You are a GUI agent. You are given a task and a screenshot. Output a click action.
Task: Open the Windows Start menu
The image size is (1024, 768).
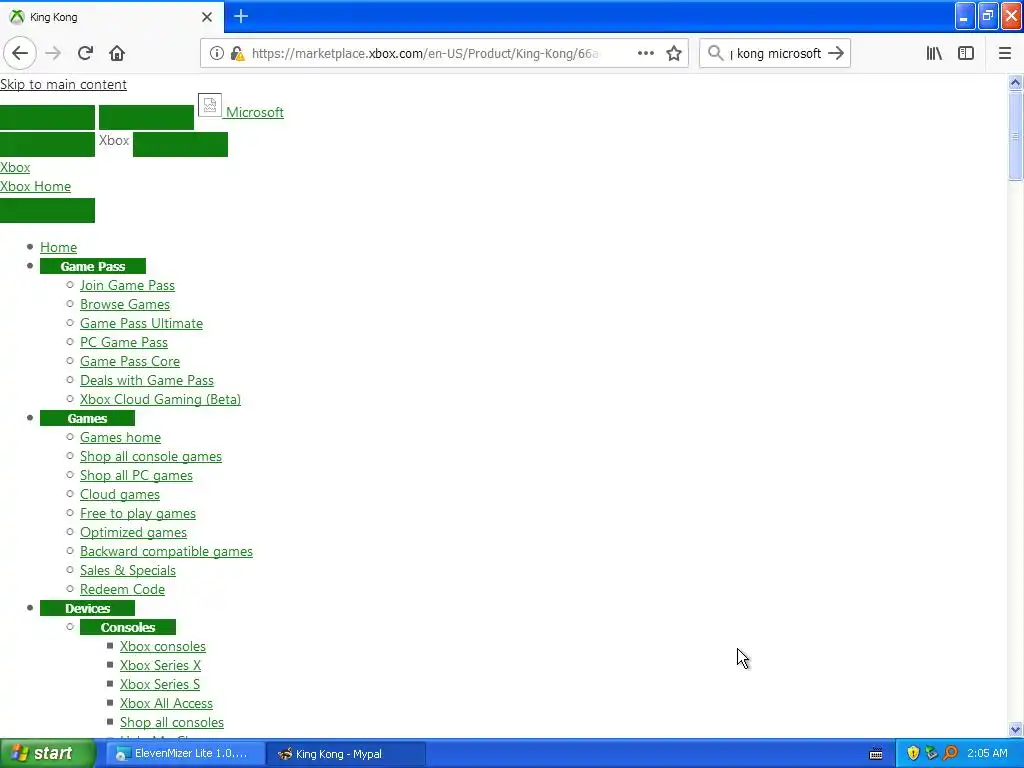(47, 753)
